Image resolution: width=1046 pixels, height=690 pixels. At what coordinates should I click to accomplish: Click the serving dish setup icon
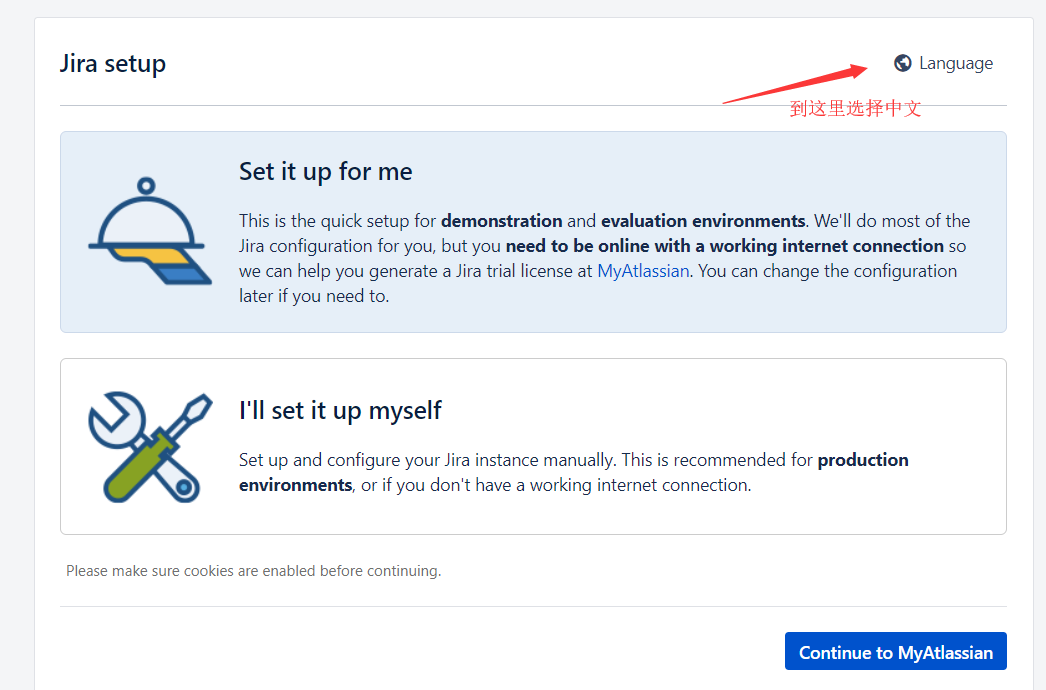point(149,231)
